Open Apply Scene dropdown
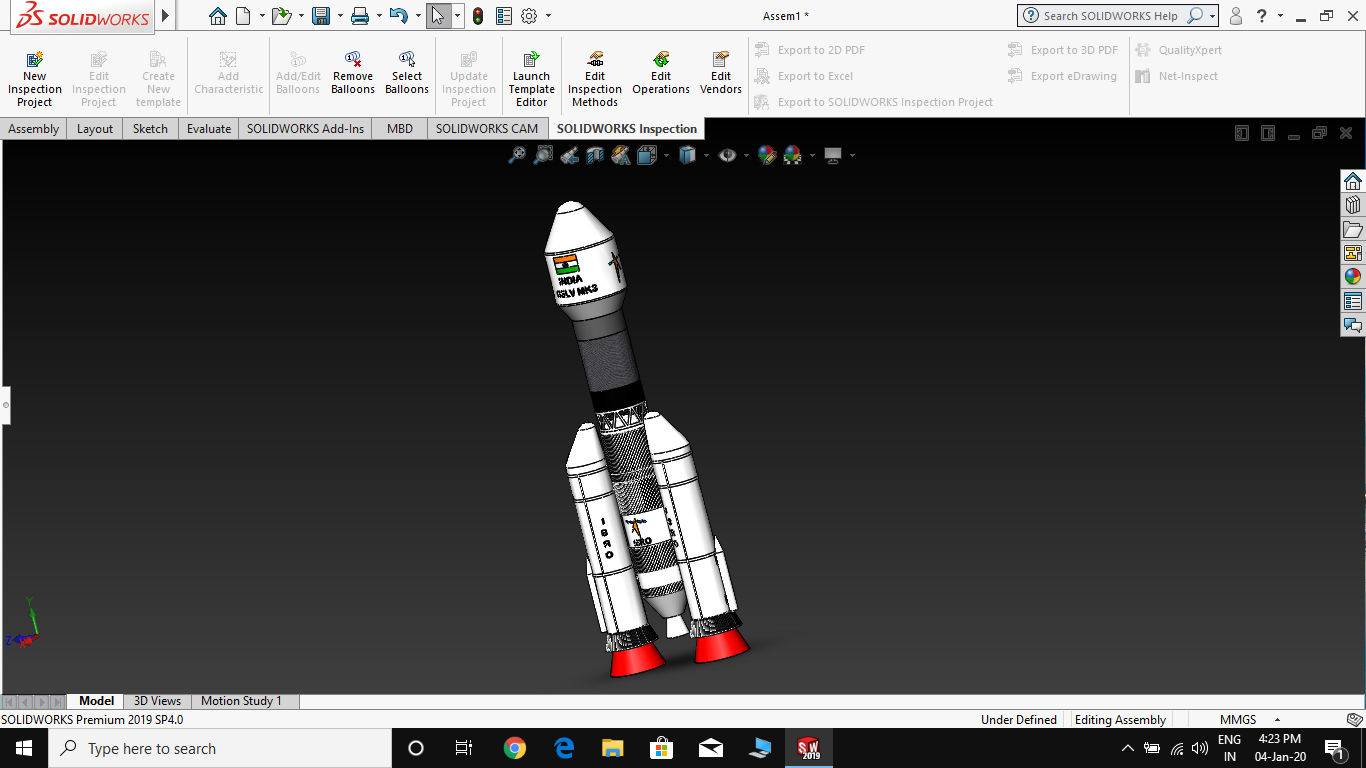1366x768 pixels. point(812,155)
